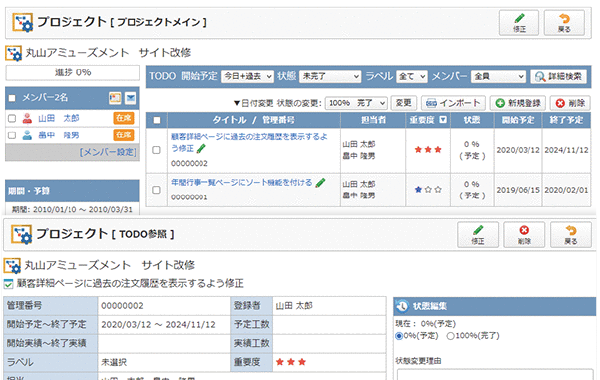Check the row checkbox for task 00000001
This screenshot has width=600, height=380.
(156, 190)
